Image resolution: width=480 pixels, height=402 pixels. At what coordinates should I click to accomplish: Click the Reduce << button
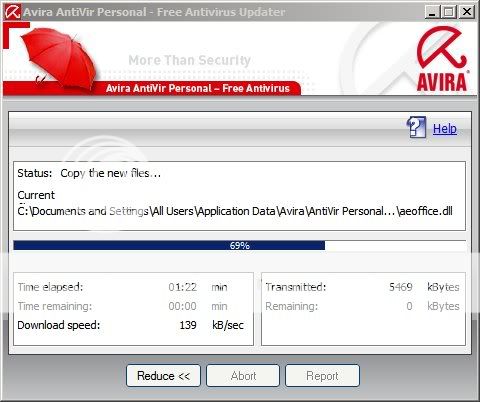pyautogui.click(x=163, y=376)
